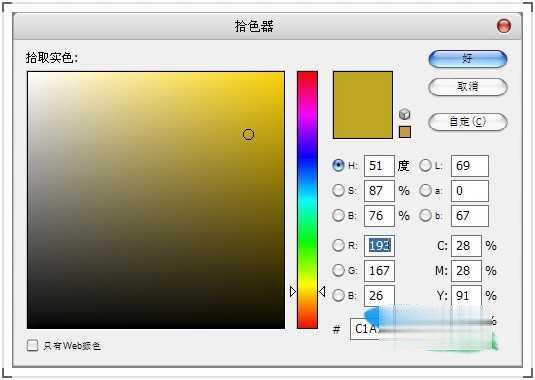Click the Lab b field showing 67
The image size is (535, 380).
pyautogui.click(x=470, y=216)
